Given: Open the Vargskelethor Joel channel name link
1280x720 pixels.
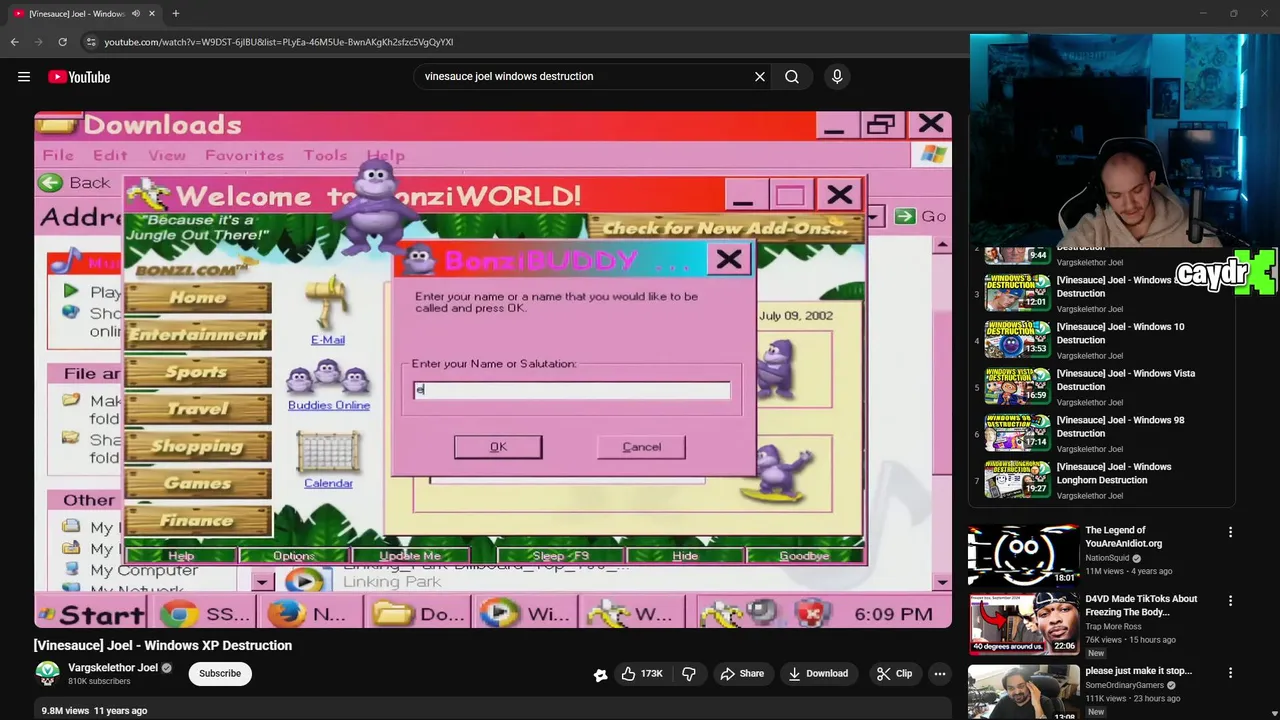Looking at the screenshot, I should [x=113, y=668].
